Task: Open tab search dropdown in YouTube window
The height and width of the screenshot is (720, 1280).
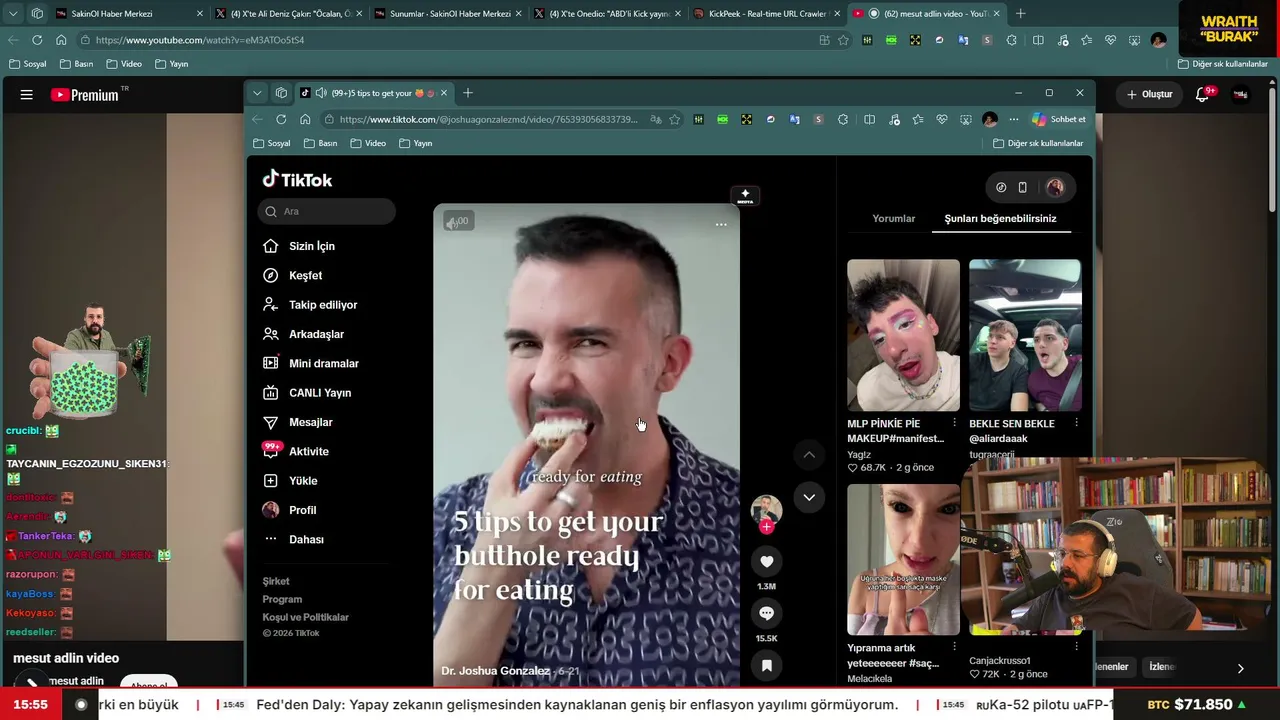Action: [x=13, y=14]
